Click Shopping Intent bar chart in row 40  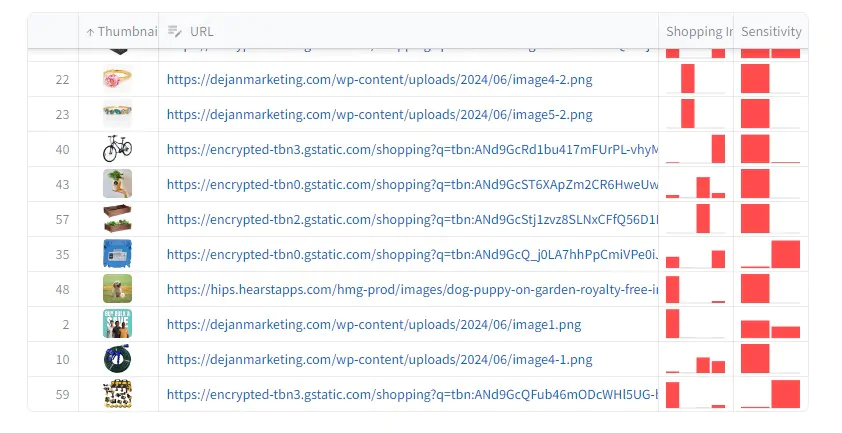pos(695,149)
